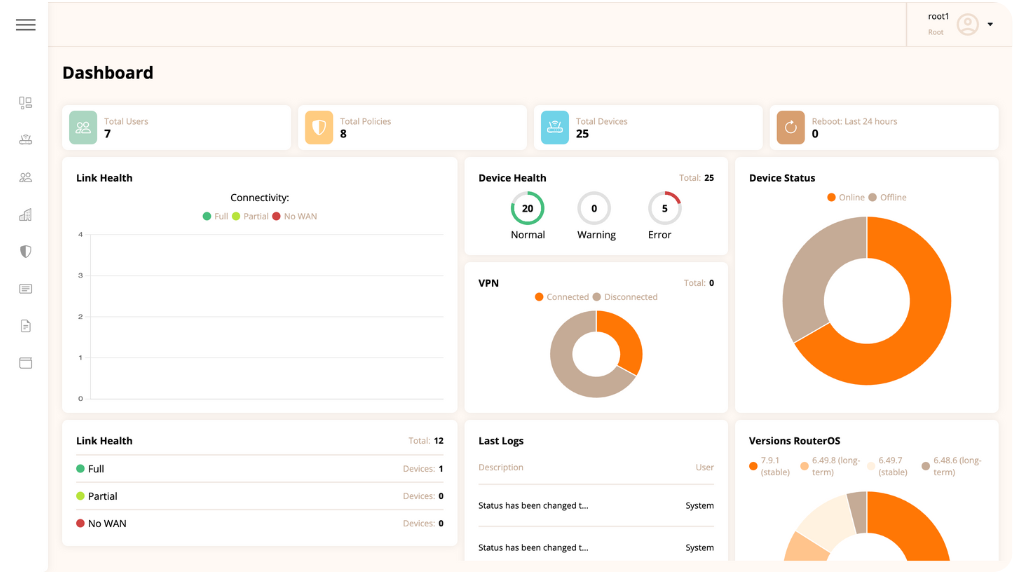Click the user avatar icon
Viewport: 1016px width, 576px height.
click(x=967, y=25)
